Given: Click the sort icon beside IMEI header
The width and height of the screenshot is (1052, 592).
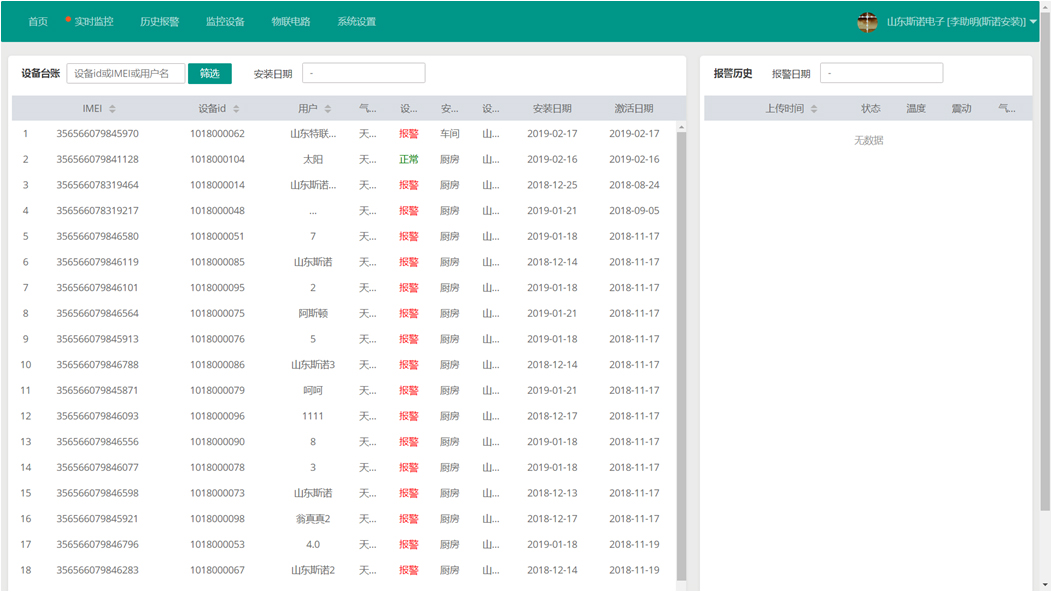Looking at the screenshot, I should pyautogui.click(x=112, y=109).
